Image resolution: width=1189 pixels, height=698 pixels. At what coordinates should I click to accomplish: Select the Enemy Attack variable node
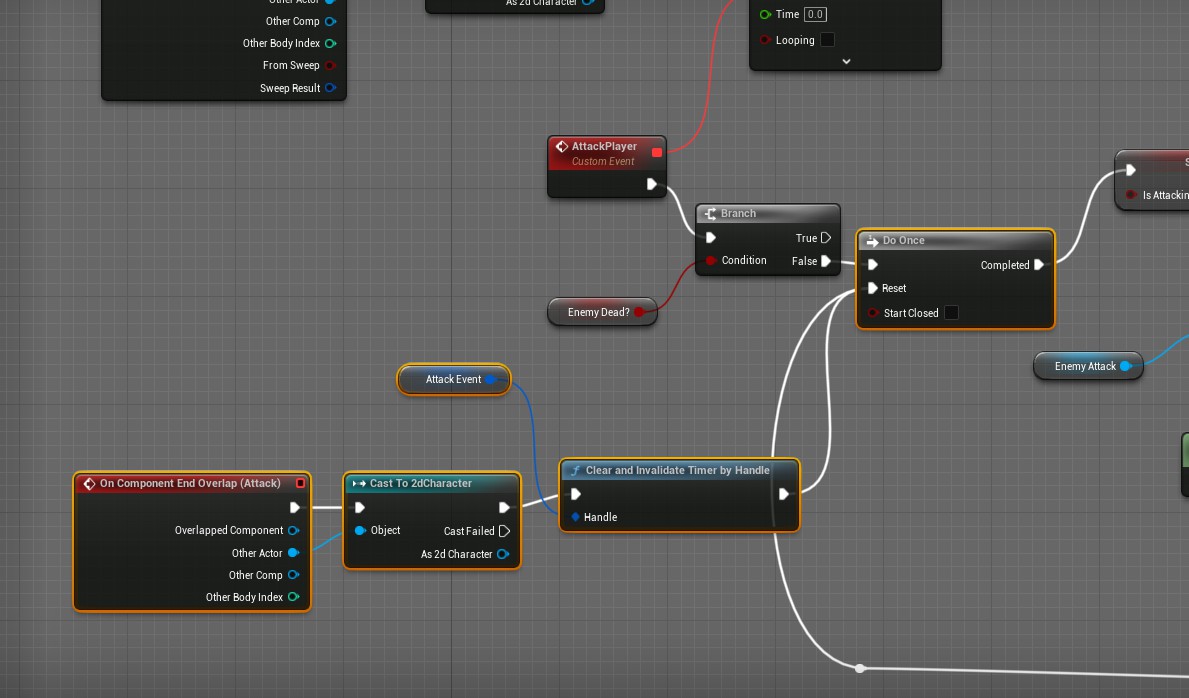coord(1084,366)
